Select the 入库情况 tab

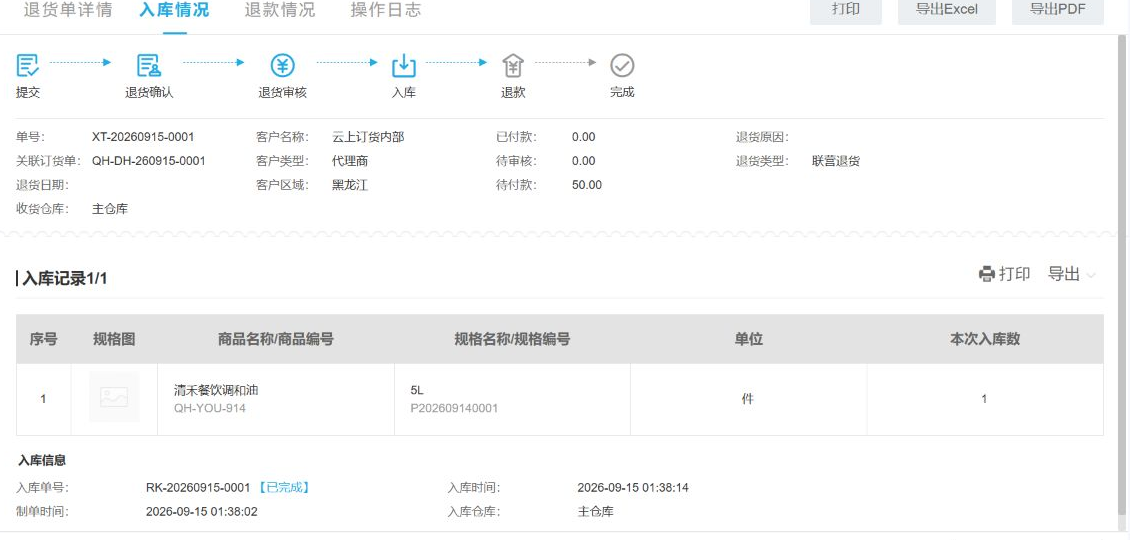(174, 10)
